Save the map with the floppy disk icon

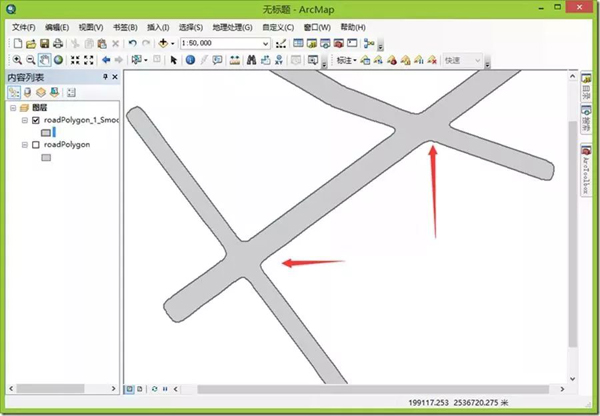tap(44, 44)
